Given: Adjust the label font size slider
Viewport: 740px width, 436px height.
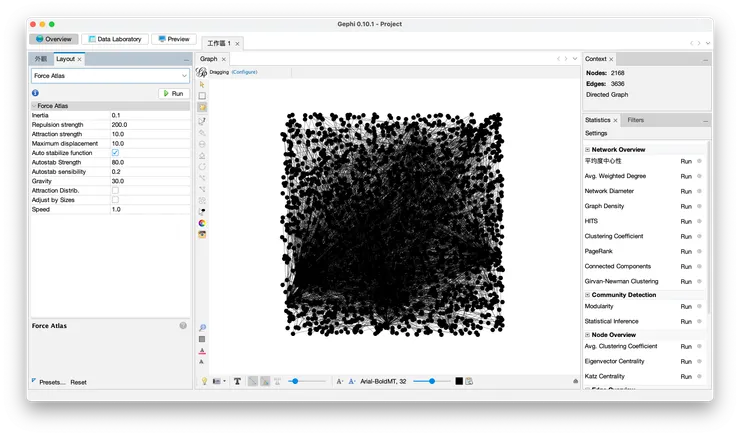Looking at the screenshot, I should 432,381.
